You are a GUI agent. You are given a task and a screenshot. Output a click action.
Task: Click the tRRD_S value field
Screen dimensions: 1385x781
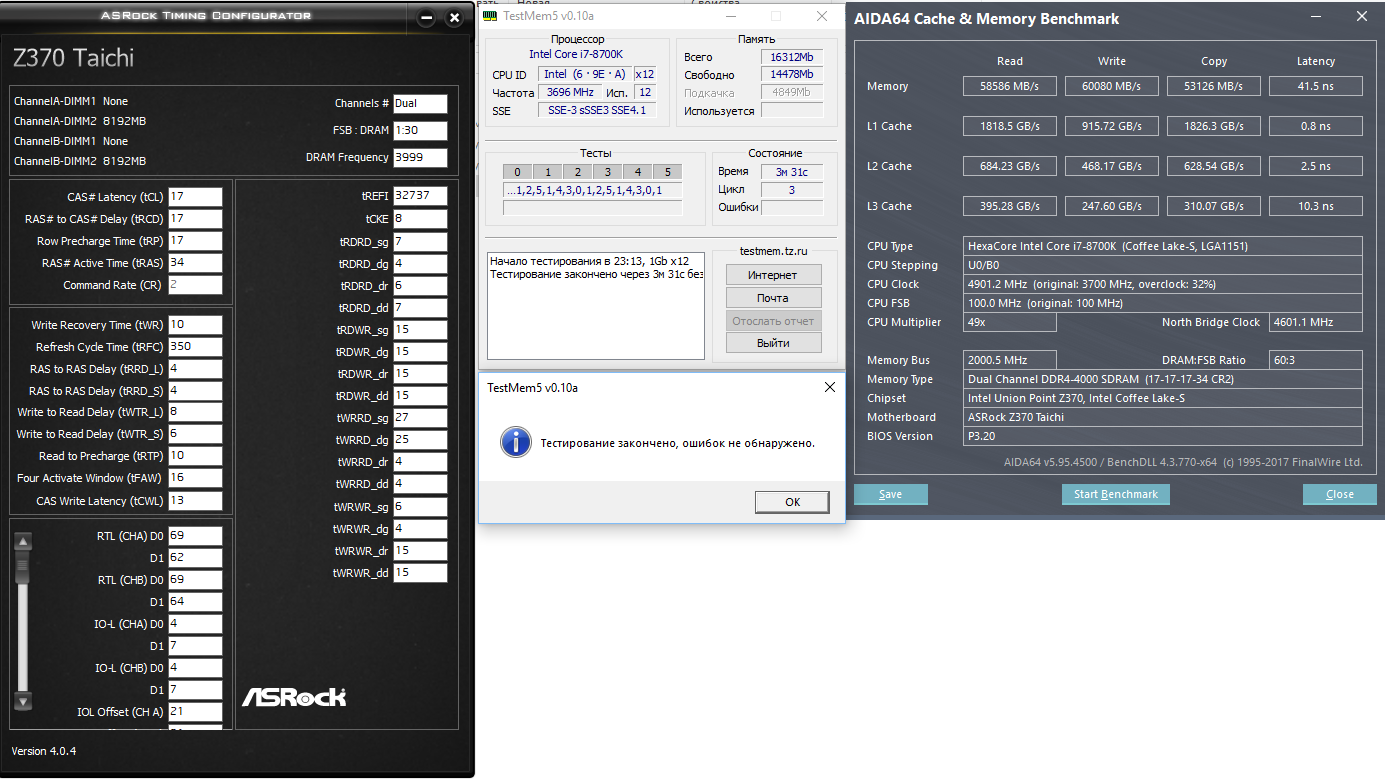(x=195, y=391)
